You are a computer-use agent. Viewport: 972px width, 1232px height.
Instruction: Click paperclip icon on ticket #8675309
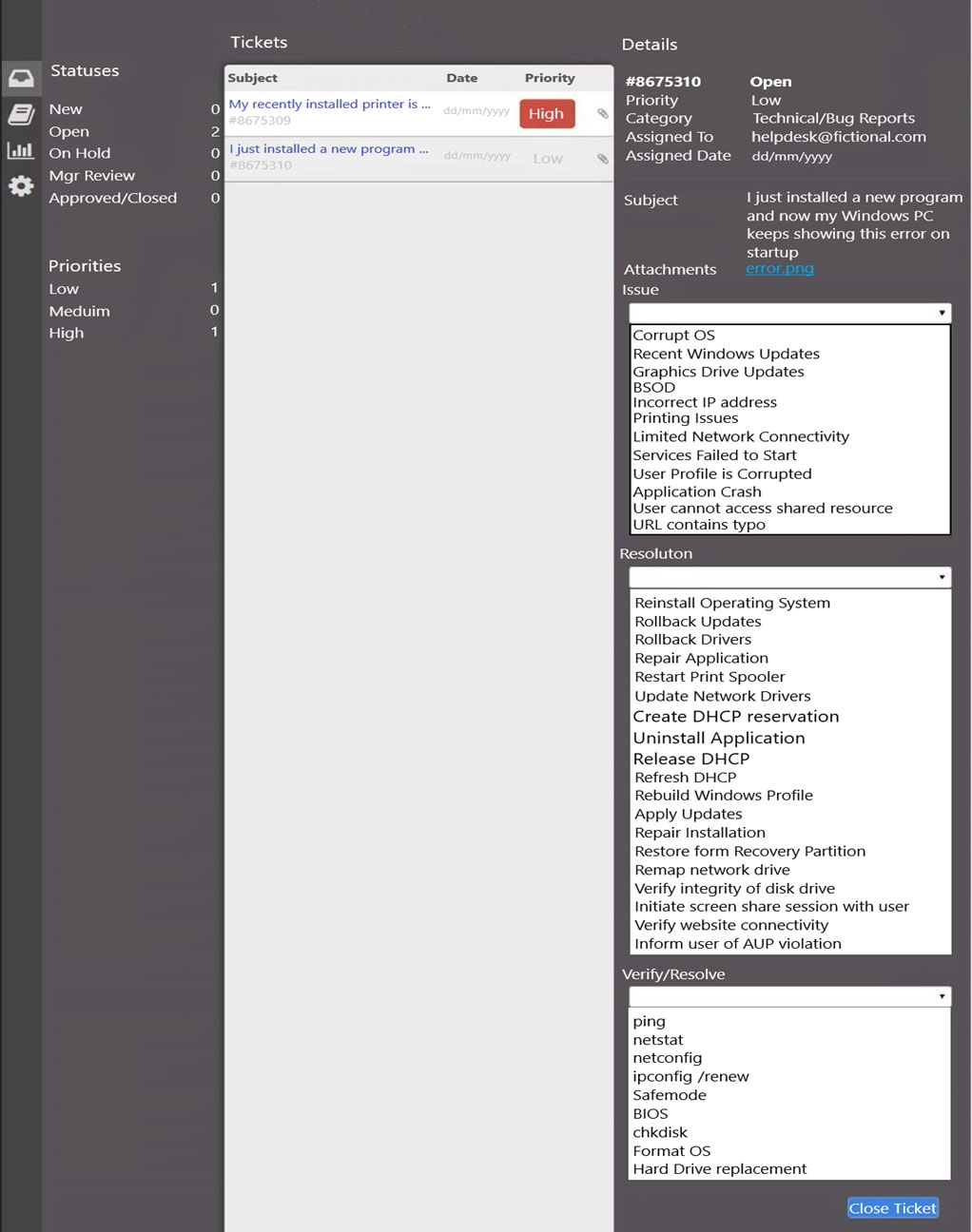click(x=602, y=113)
